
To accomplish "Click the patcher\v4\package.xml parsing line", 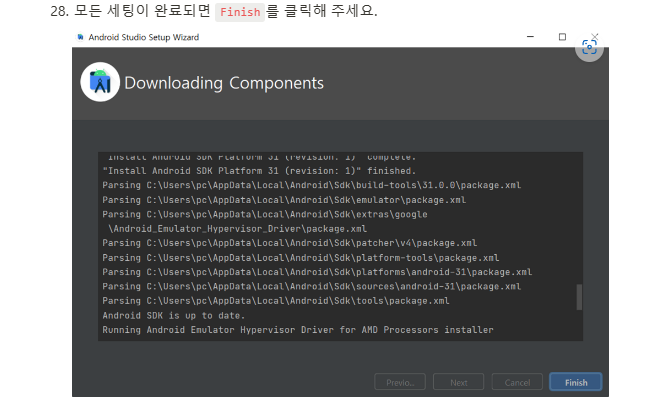I will [290, 243].
